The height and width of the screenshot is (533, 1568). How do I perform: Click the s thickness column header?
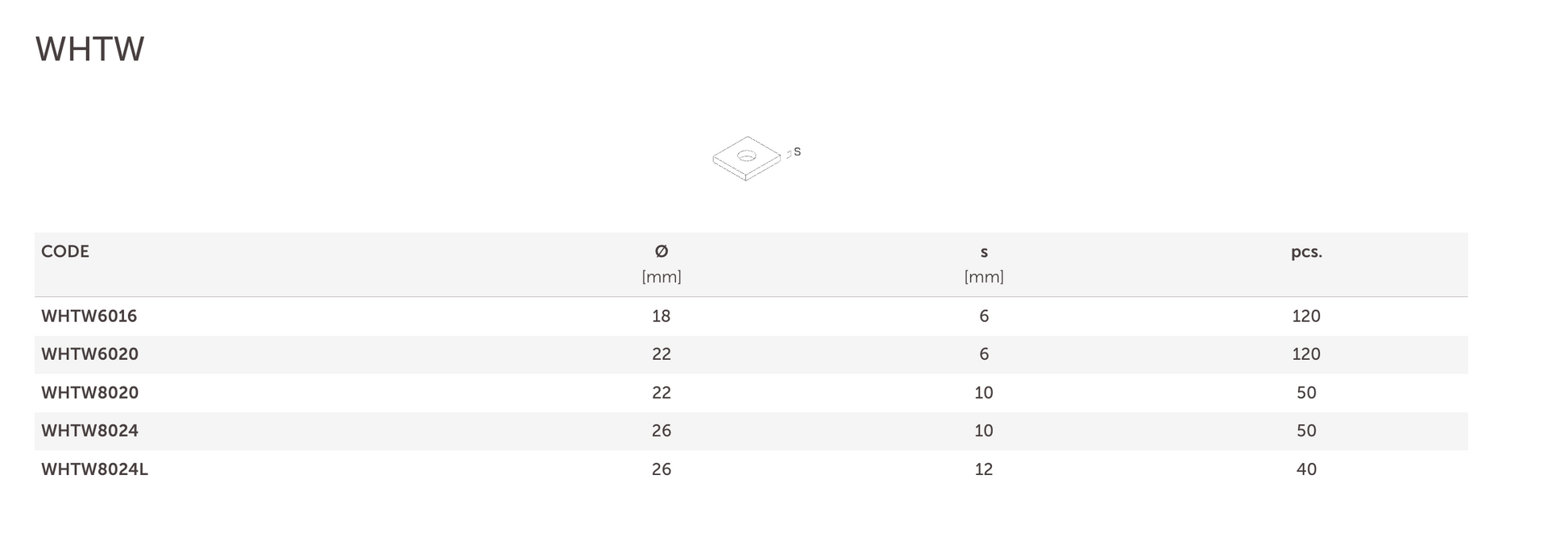point(984,252)
